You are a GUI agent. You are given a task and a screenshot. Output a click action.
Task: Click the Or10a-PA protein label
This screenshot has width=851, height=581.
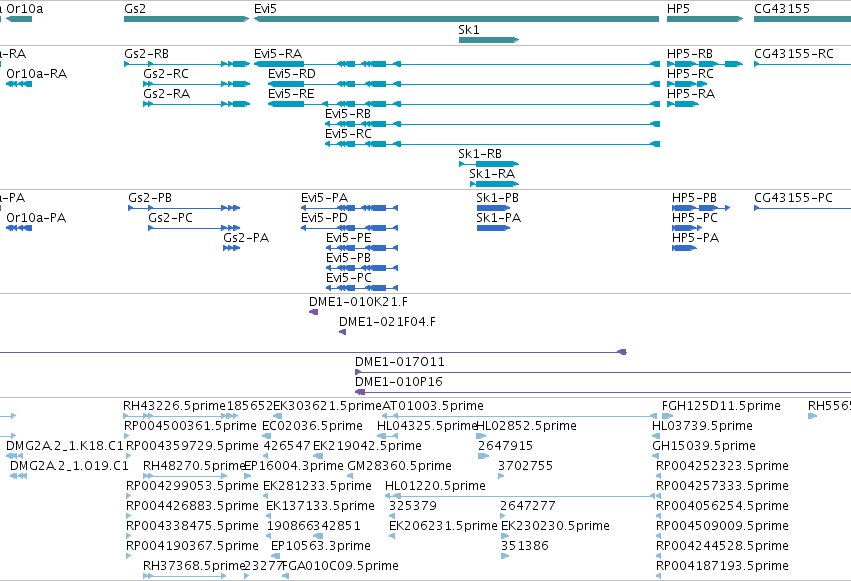click(36, 218)
